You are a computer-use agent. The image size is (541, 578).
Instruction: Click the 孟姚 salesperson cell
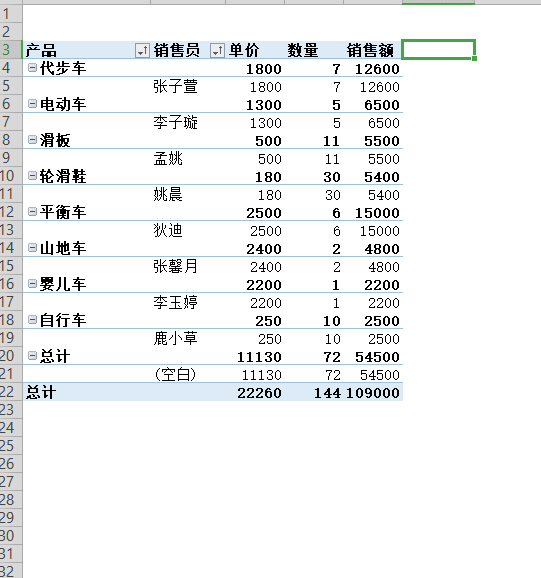tap(188, 159)
